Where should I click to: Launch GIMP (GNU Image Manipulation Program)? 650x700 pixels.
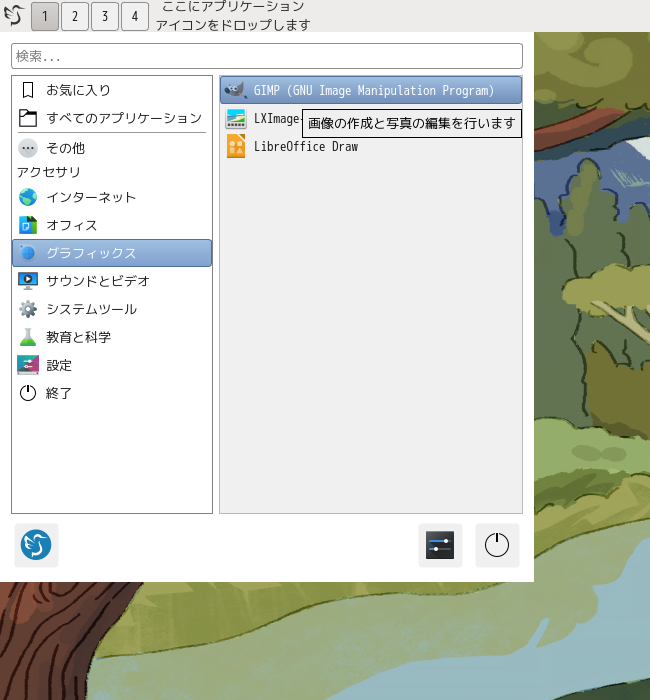pos(371,90)
